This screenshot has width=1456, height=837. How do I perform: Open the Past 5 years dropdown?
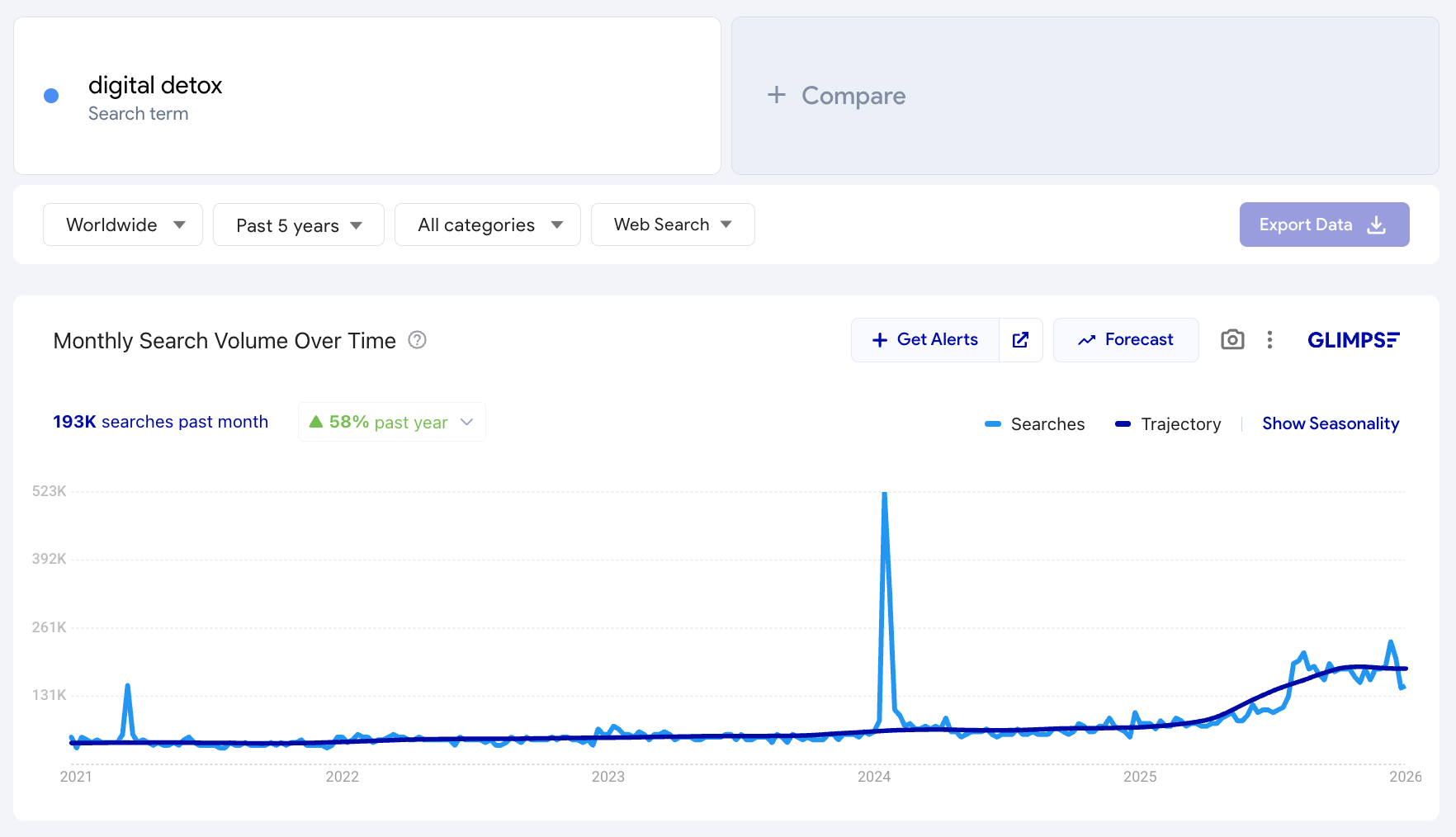[299, 225]
